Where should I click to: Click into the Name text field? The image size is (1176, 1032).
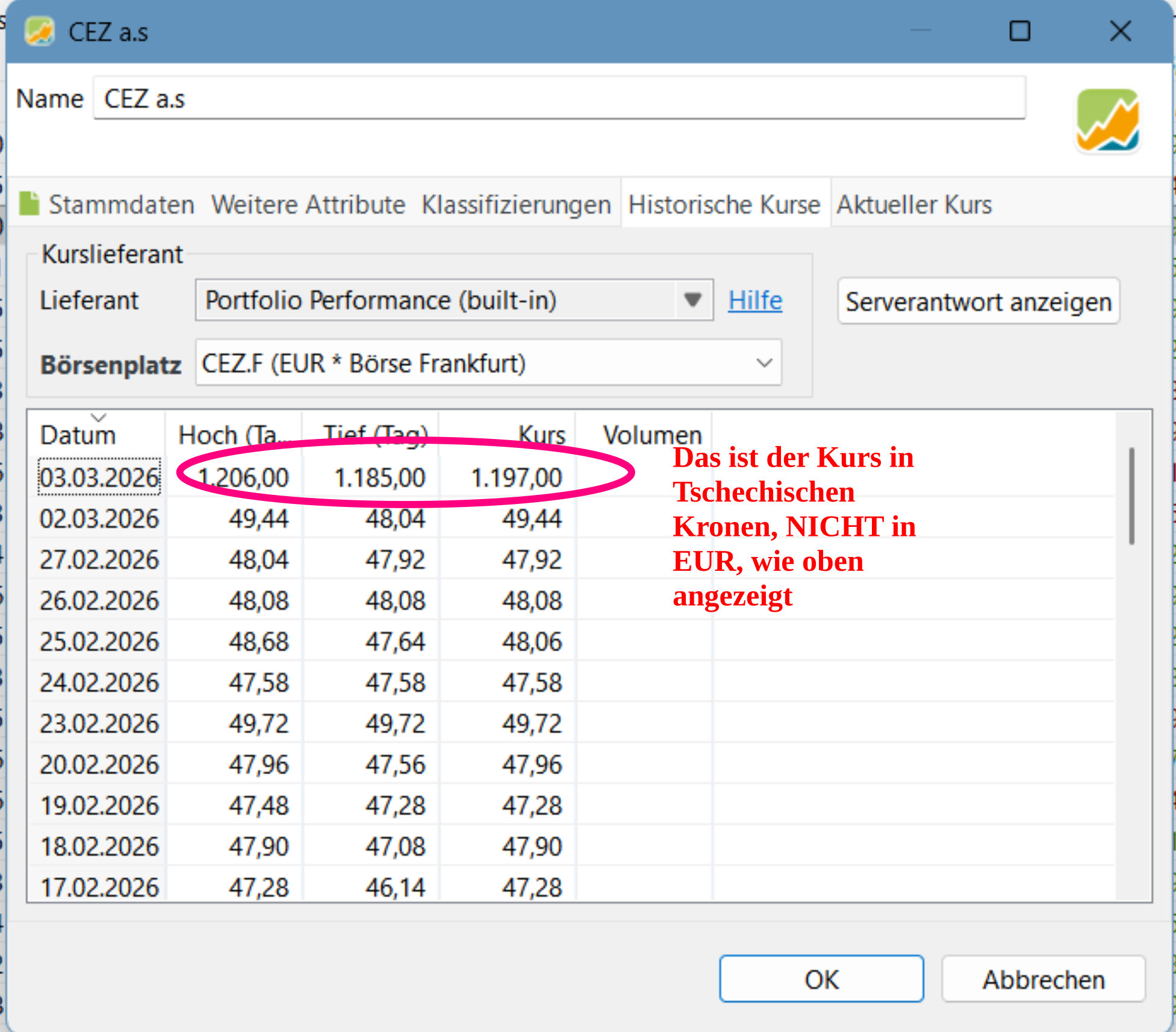(559, 99)
